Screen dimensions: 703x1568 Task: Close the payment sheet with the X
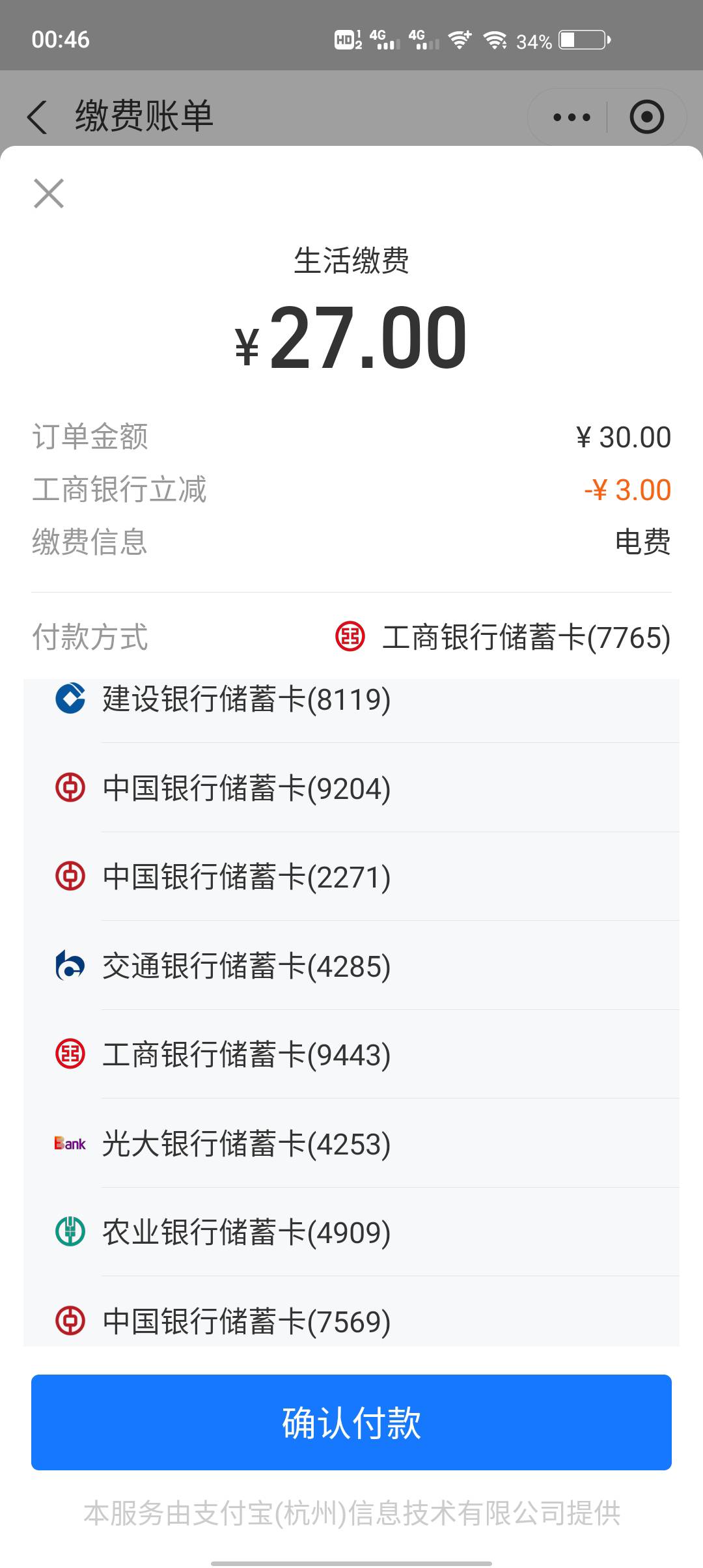(x=49, y=193)
